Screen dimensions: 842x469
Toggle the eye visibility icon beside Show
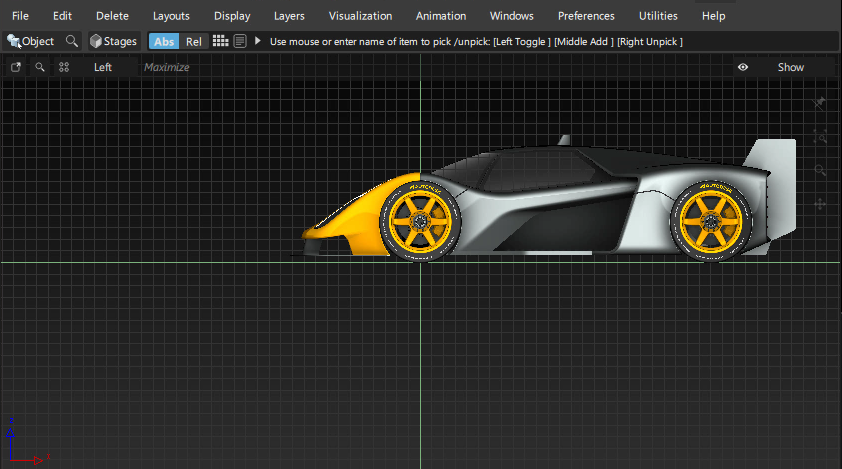tap(743, 67)
